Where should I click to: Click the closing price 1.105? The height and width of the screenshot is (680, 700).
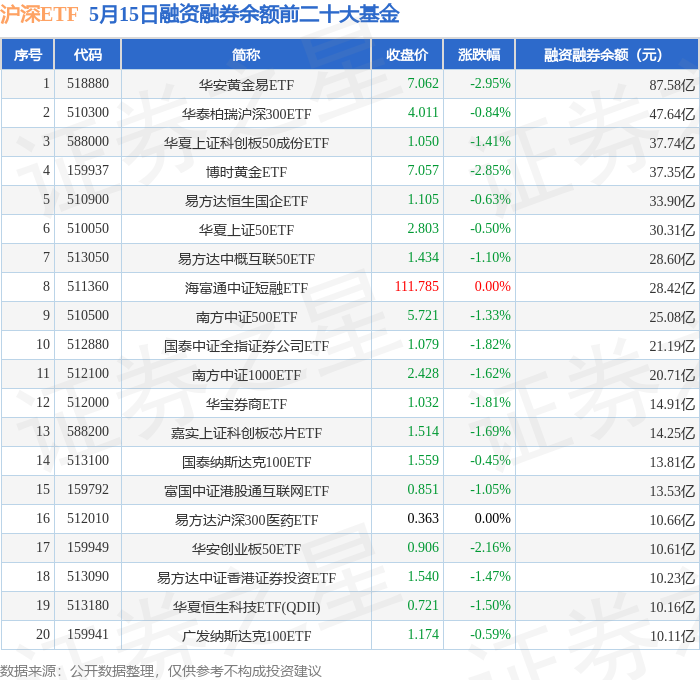pos(423,200)
